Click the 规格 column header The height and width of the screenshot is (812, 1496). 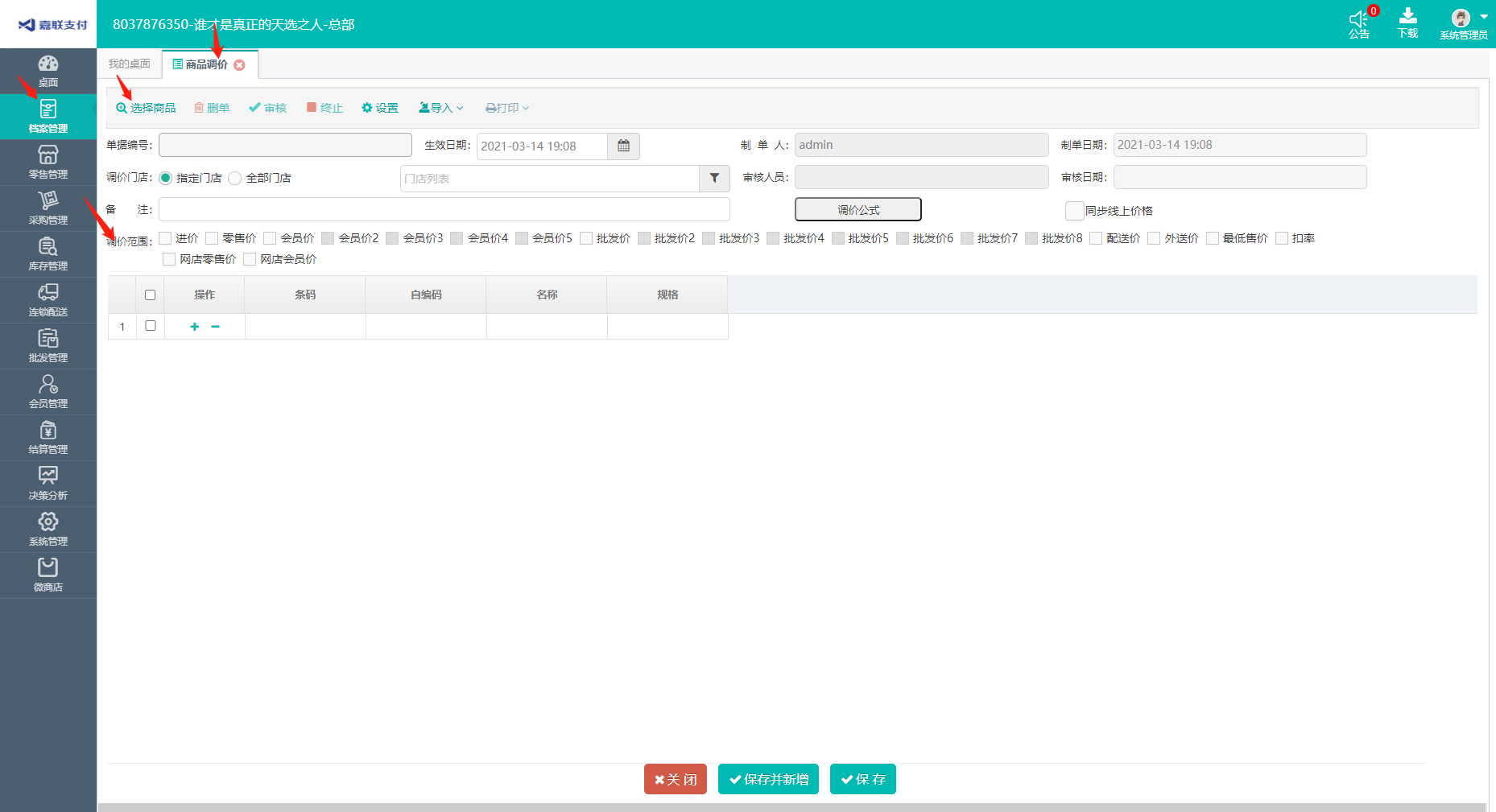[667, 295]
